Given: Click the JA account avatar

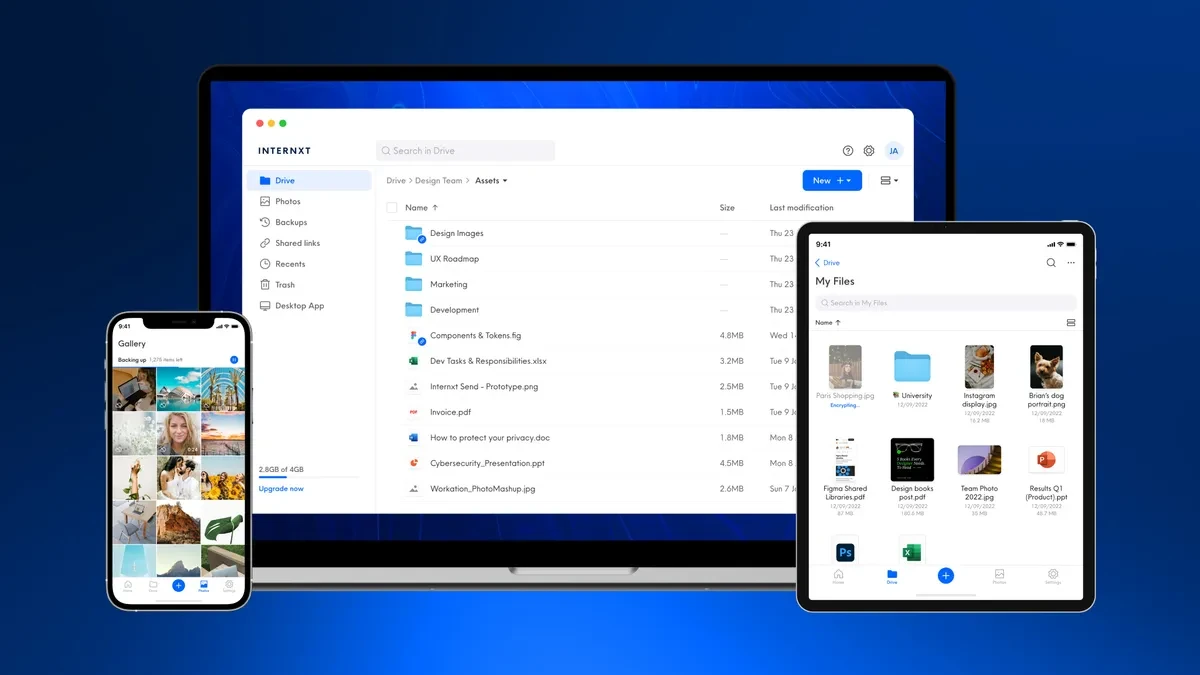Looking at the screenshot, I should coord(894,151).
